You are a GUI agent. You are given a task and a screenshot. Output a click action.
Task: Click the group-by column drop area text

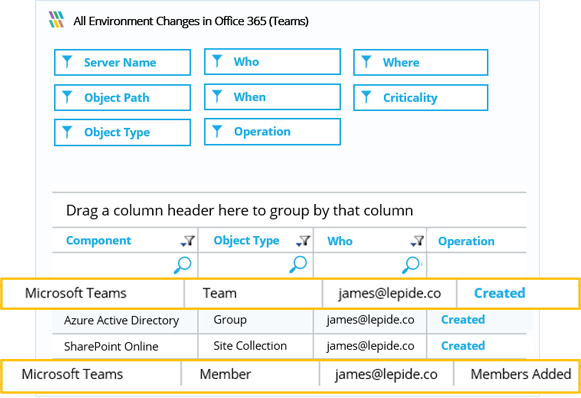tap(239, 210)
